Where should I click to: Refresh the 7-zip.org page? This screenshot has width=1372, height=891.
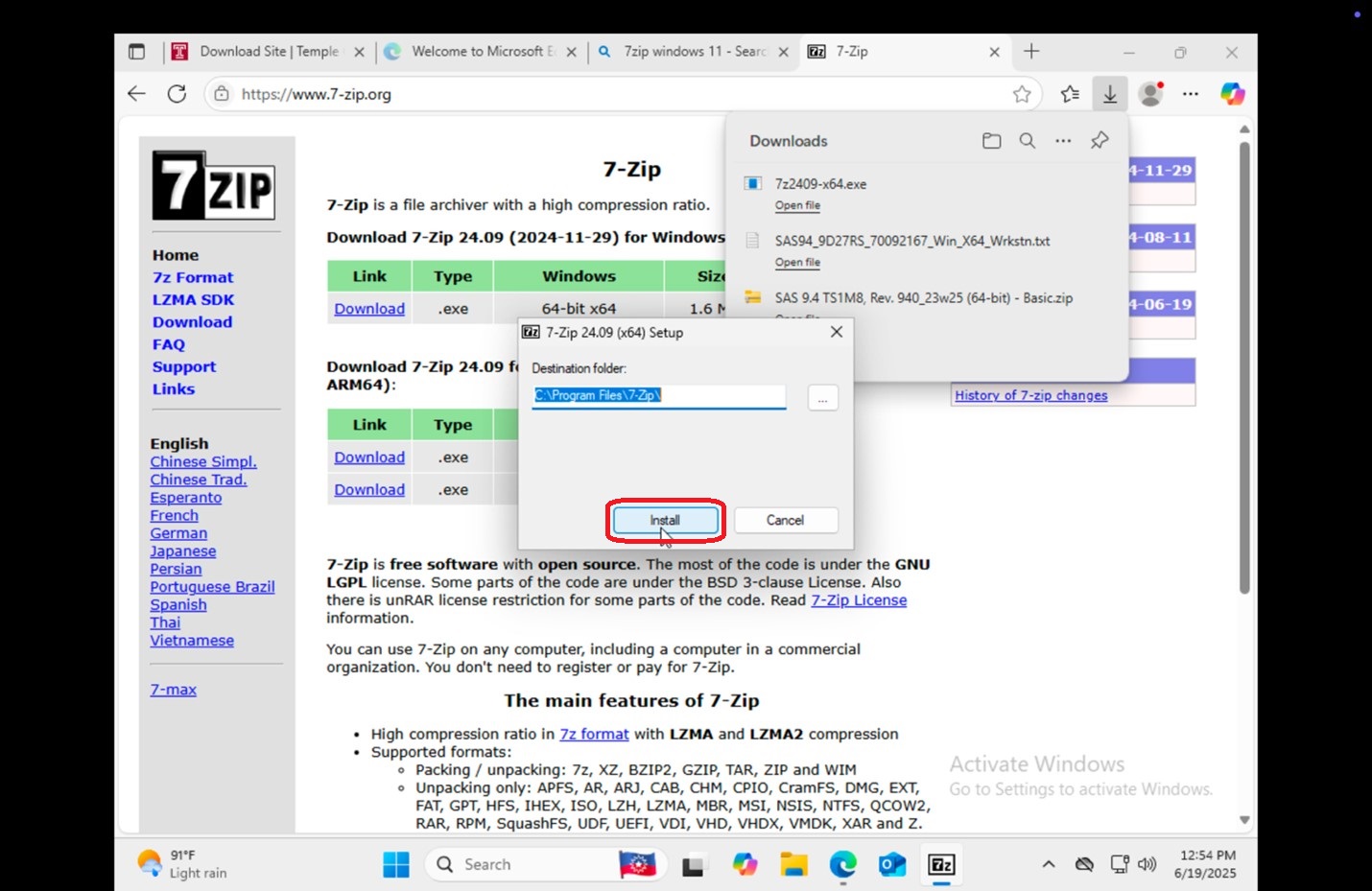click(x=177, y=94)
